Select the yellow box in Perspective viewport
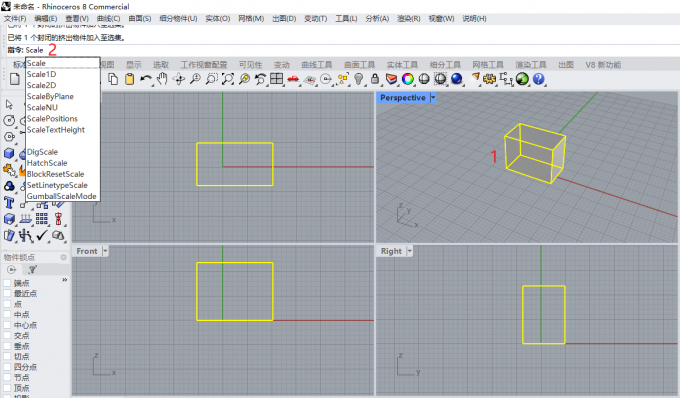The width and height of the screenshot is (680, 398). click(x=535, y=153)
